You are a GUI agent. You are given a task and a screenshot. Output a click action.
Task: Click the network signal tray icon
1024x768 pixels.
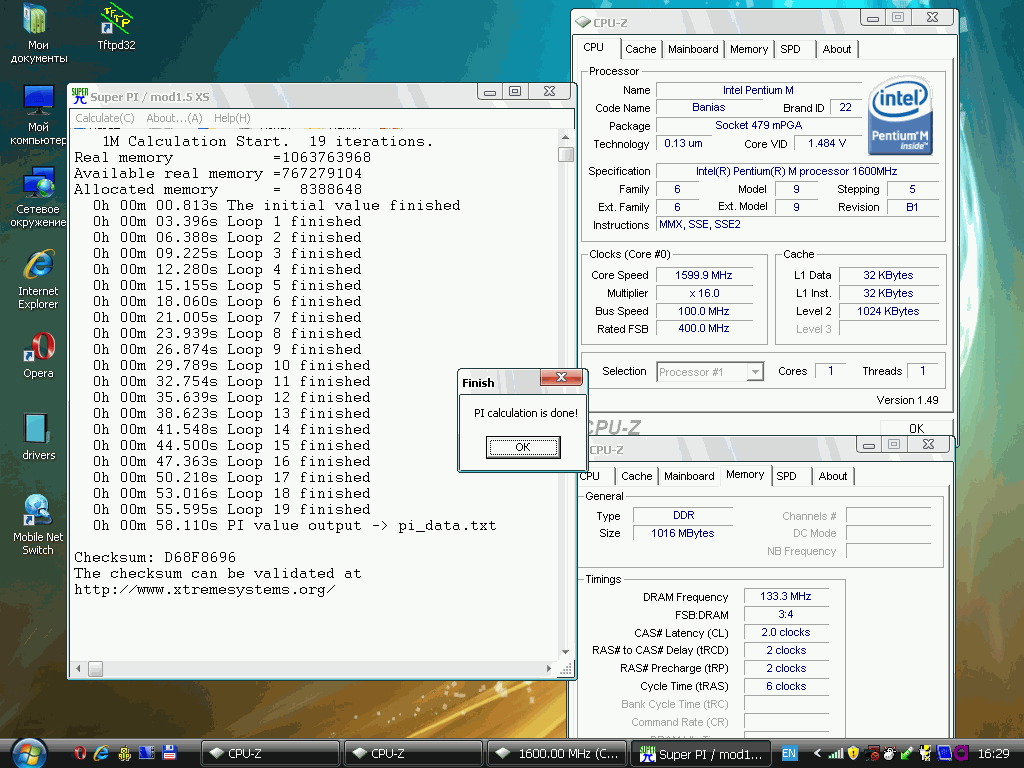pos(835,754)
